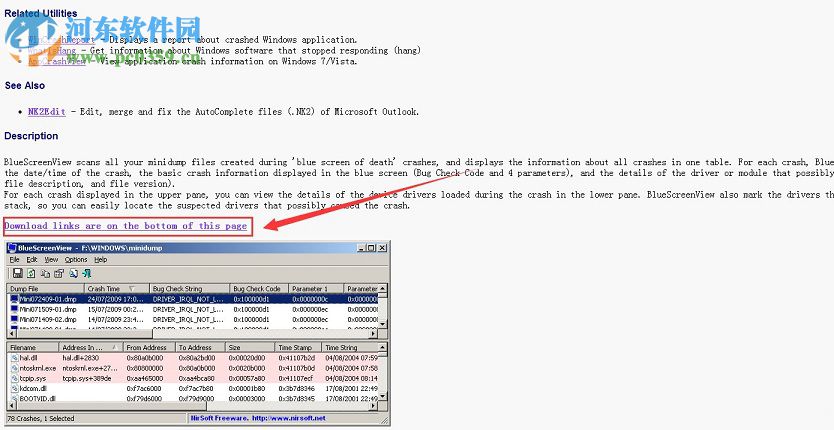Click the dump icon beside Mini071509-01.dmp

coord(14,309)
